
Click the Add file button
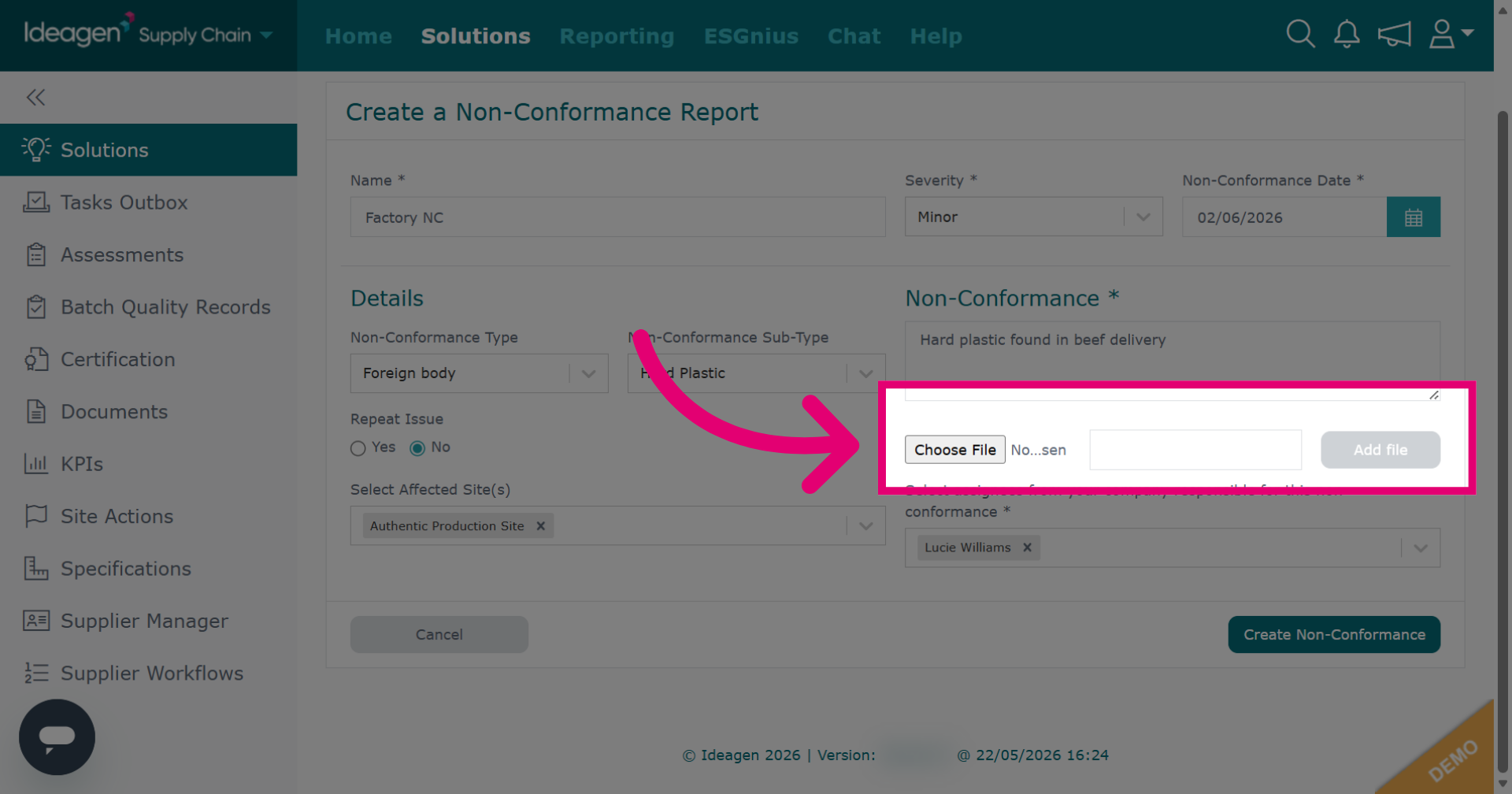point(1380,450)
